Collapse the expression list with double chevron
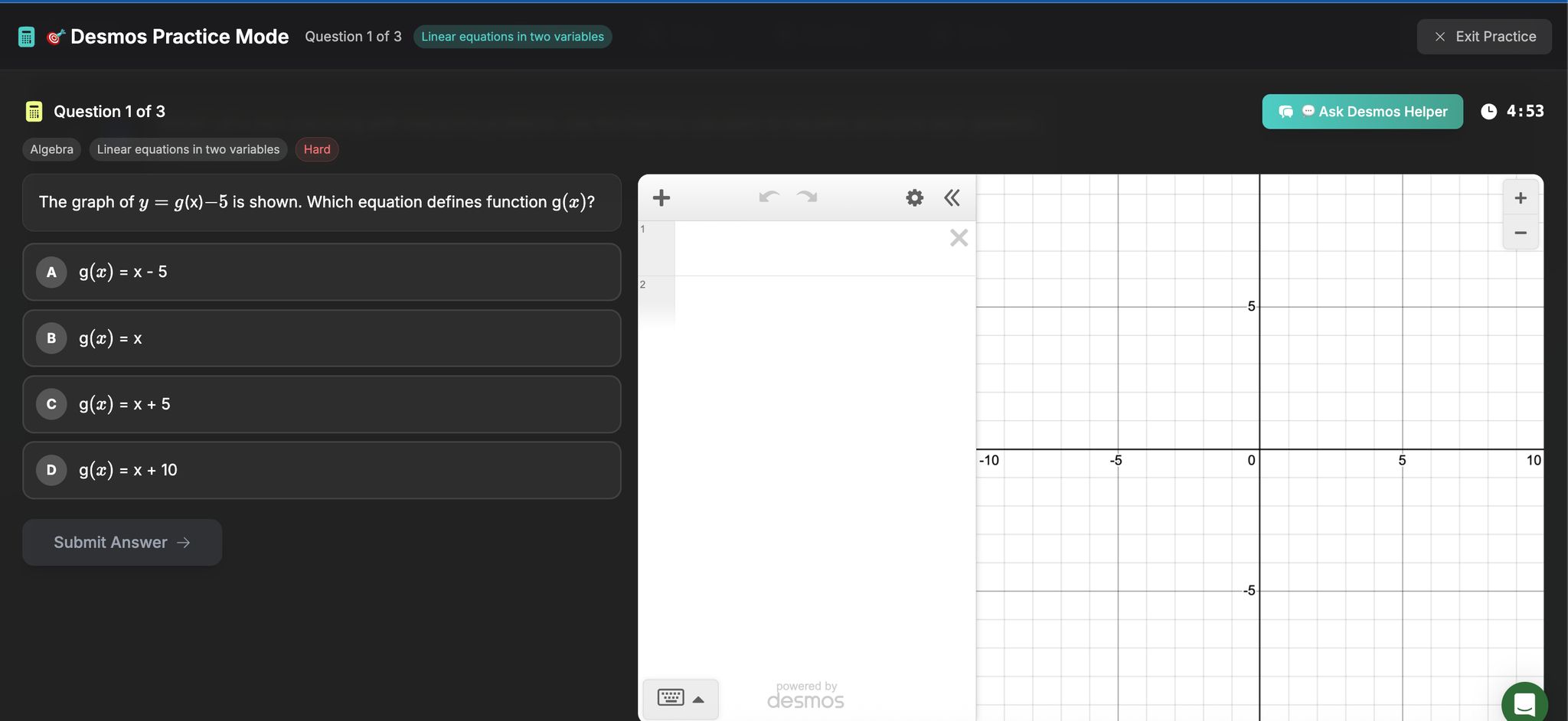This screenshot has height=721, width=1568. pos(952,198)
